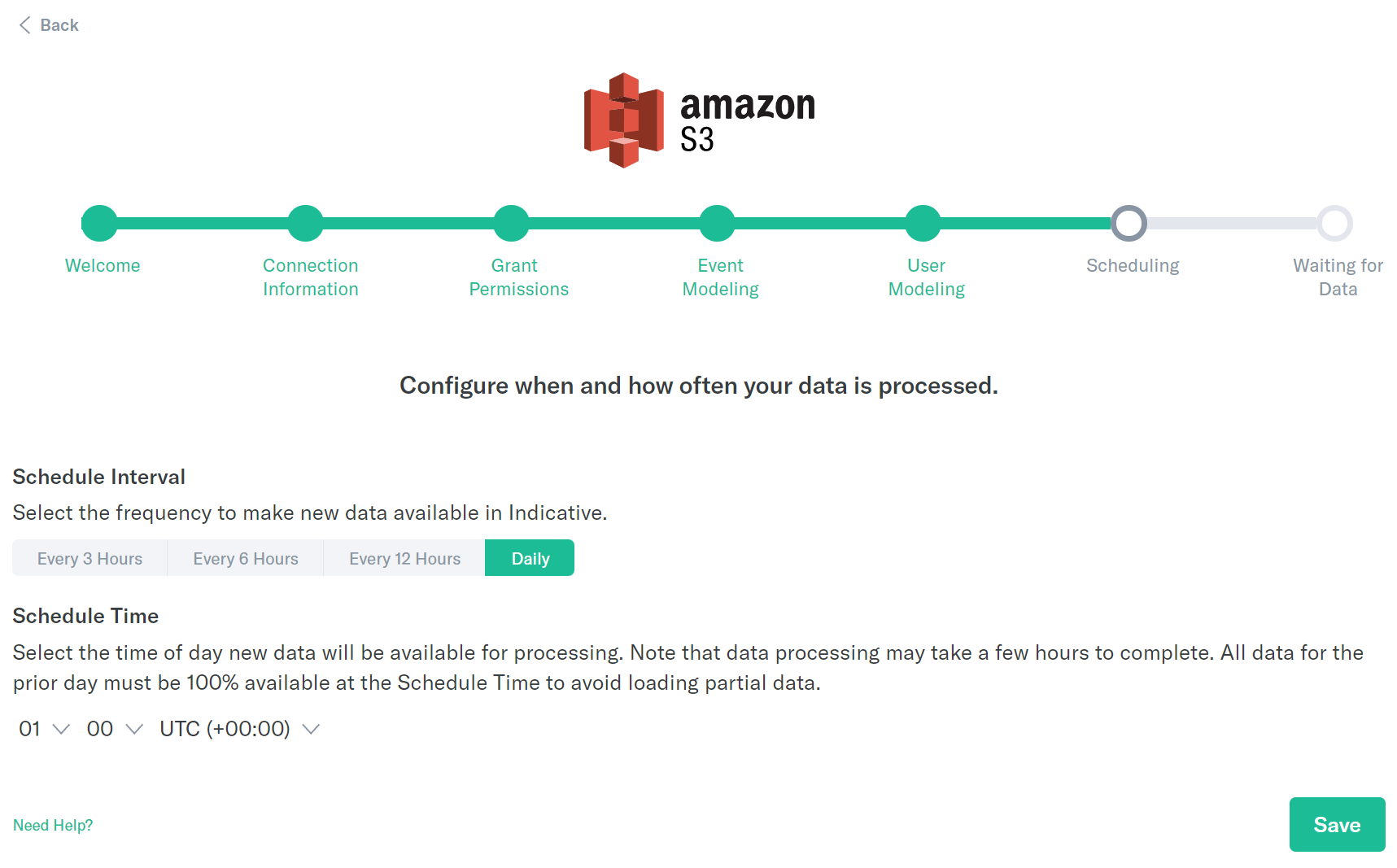
Task: Click the Grant Permissions step circle
Action: (x=511, y=222)
